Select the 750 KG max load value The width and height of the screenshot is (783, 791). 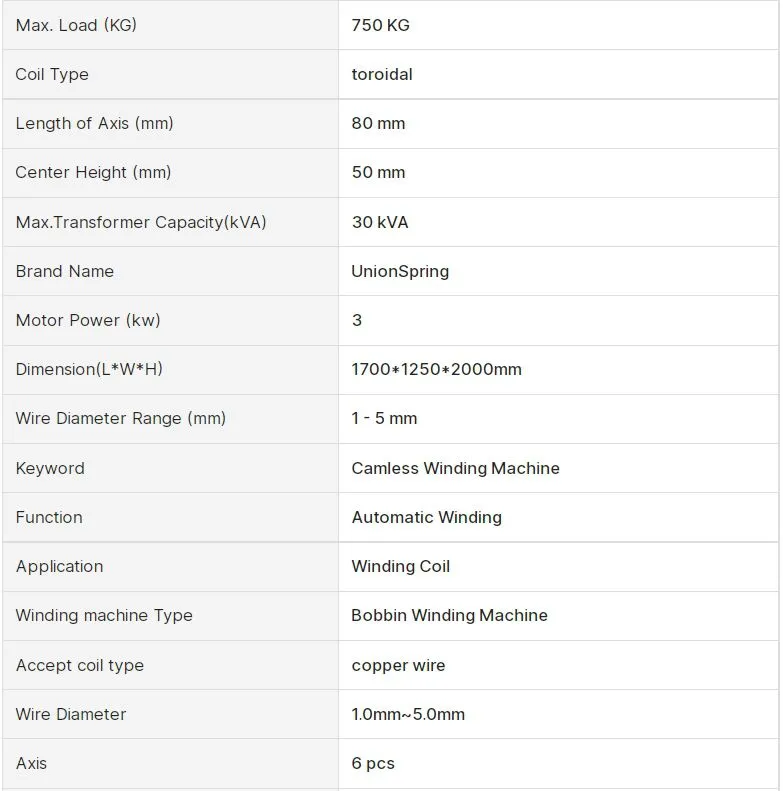(380, 25)
